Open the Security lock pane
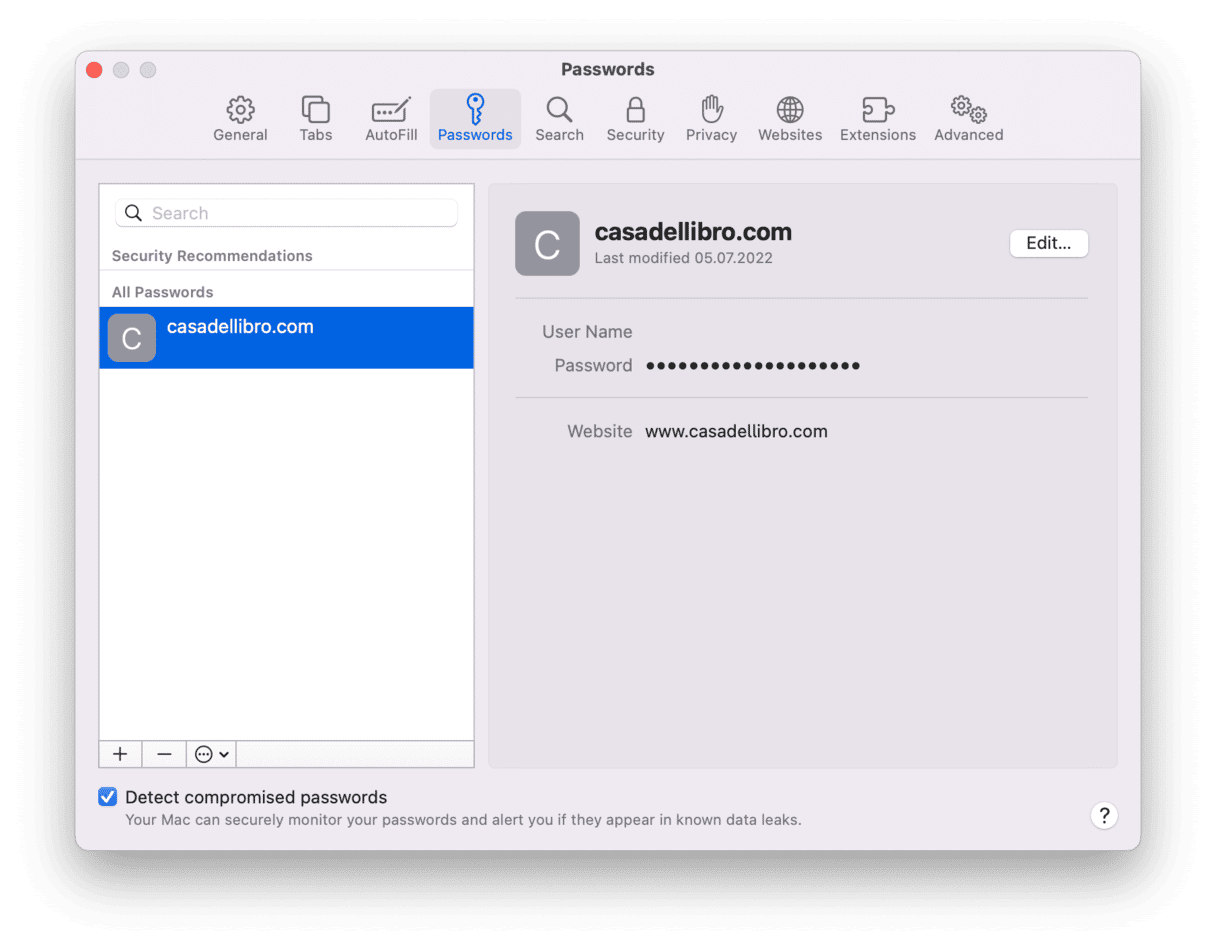The height and width of the screenshot is (950, 1216). (x=635, y=119)
